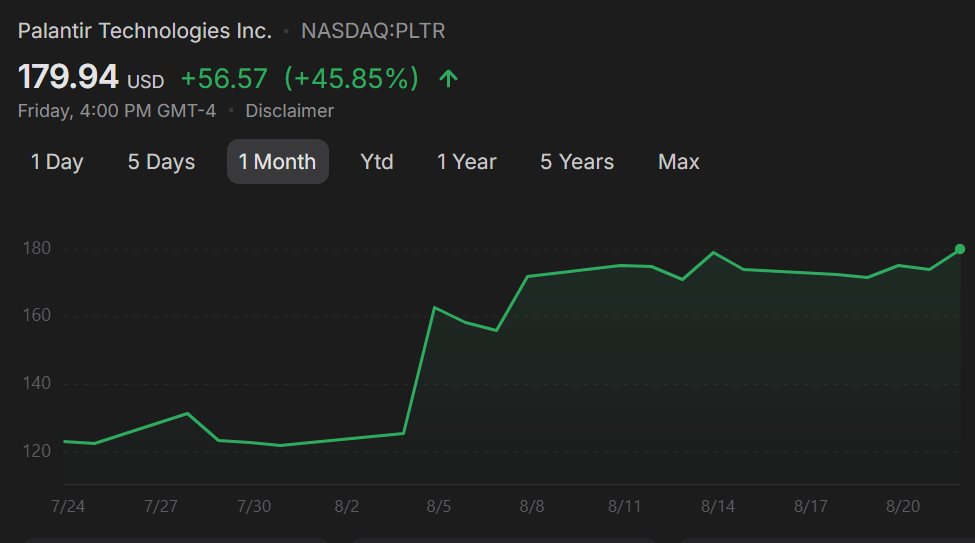Switch to the 5 Days tab
Viewport: 975px width, 543px height.
click(162, 162)
